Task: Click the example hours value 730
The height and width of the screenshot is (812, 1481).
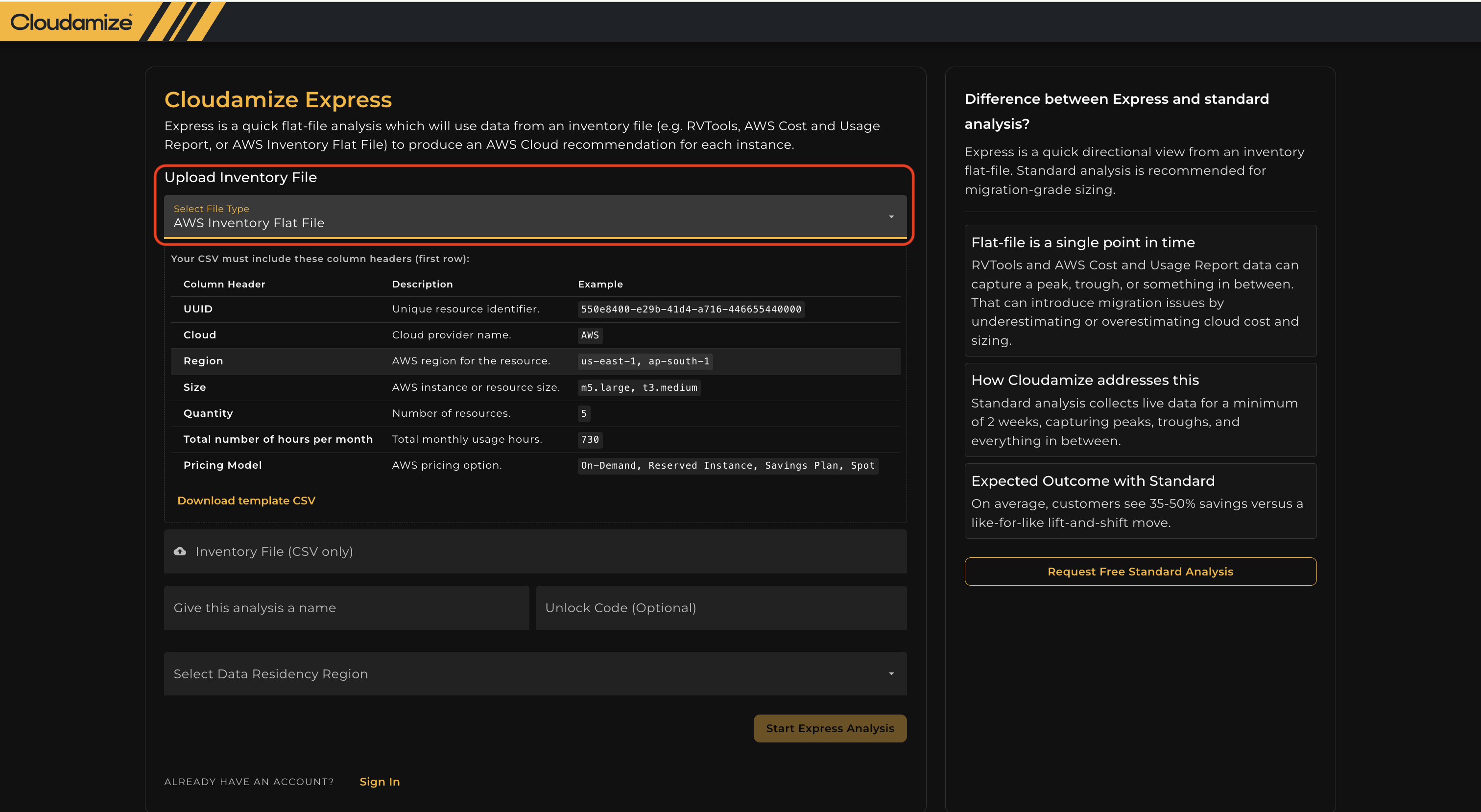Action: click(590, 439)
